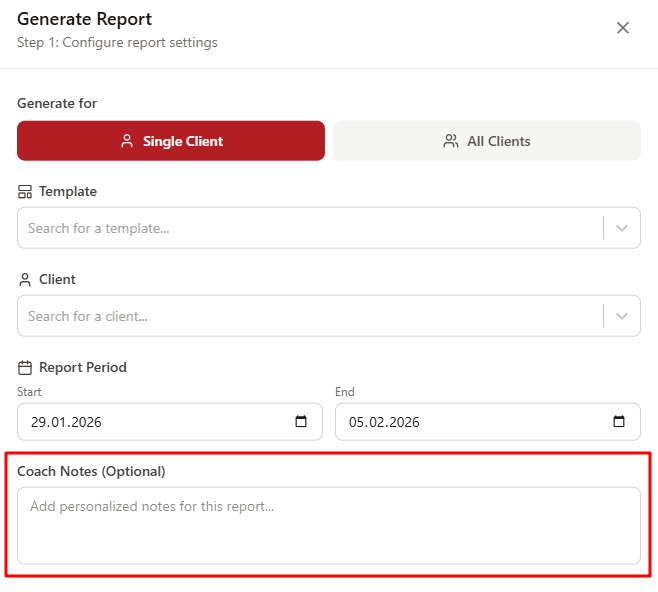Click the person icon beside Client label
This screenshot has height=592, width=658.
click(x=25, y=280)
